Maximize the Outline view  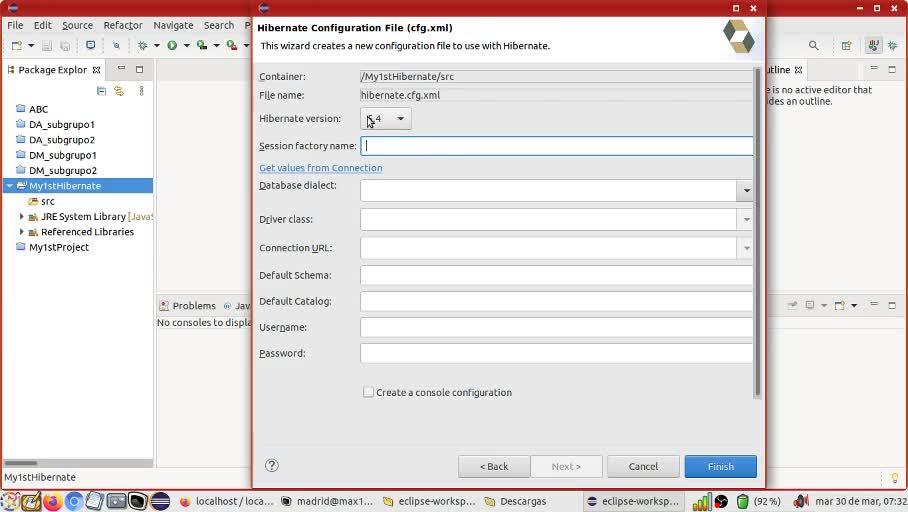[x=892, y=70]
